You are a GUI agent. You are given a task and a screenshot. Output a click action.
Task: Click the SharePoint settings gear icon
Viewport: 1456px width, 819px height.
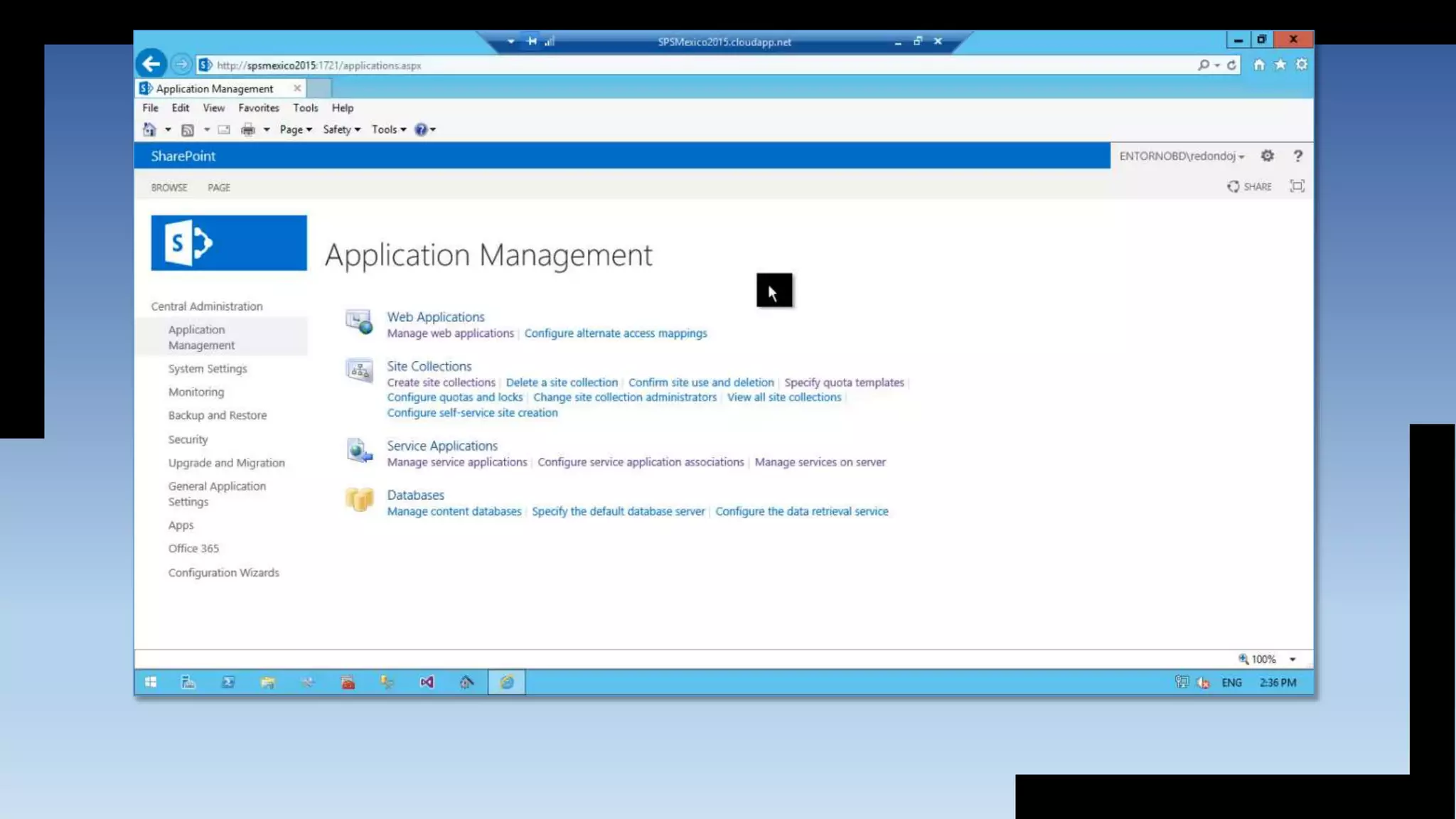point(1267,156)
